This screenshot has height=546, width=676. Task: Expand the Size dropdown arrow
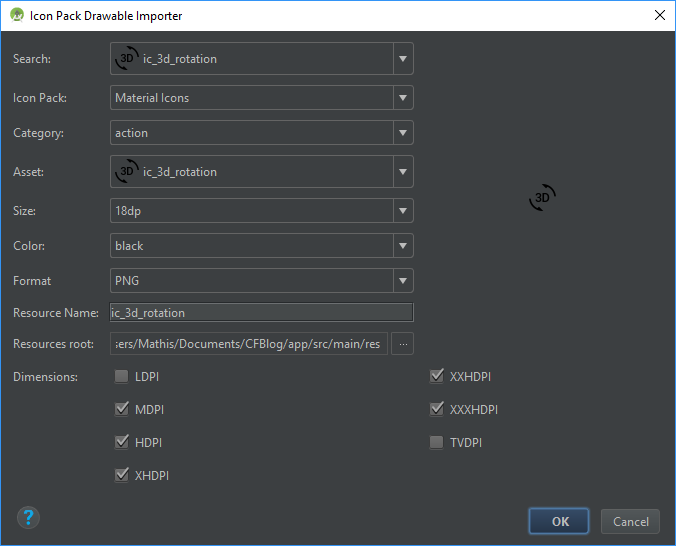coord(403,211)
